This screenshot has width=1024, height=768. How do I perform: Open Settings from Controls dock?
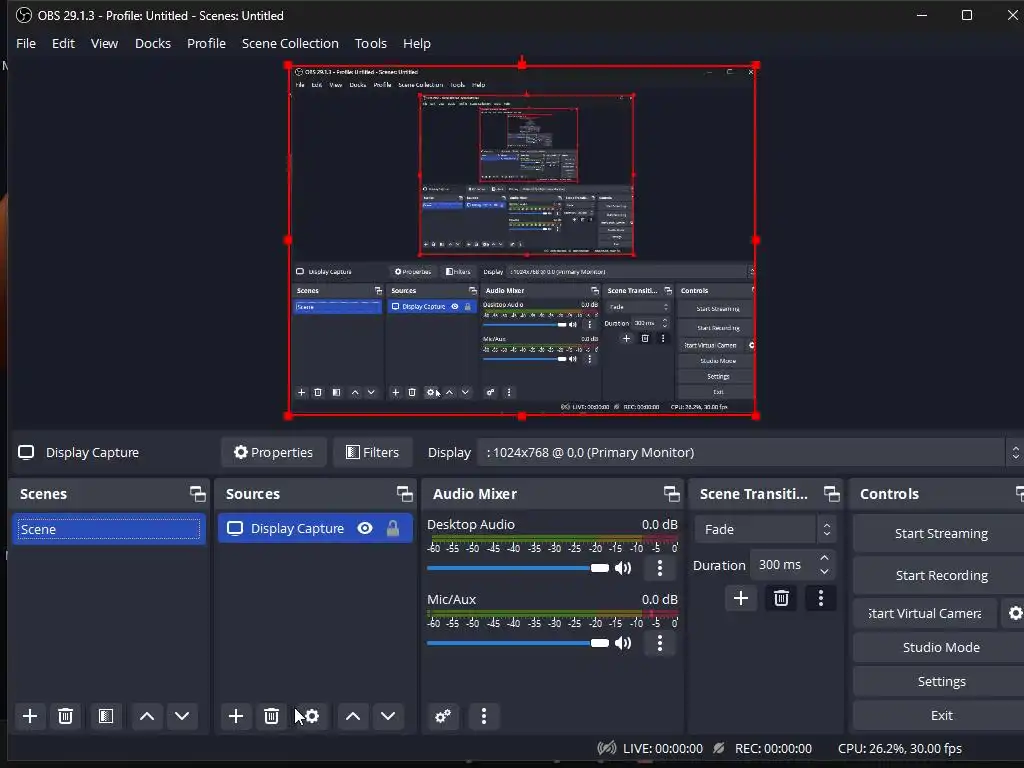pyautogui.click(x=940, y=681)
